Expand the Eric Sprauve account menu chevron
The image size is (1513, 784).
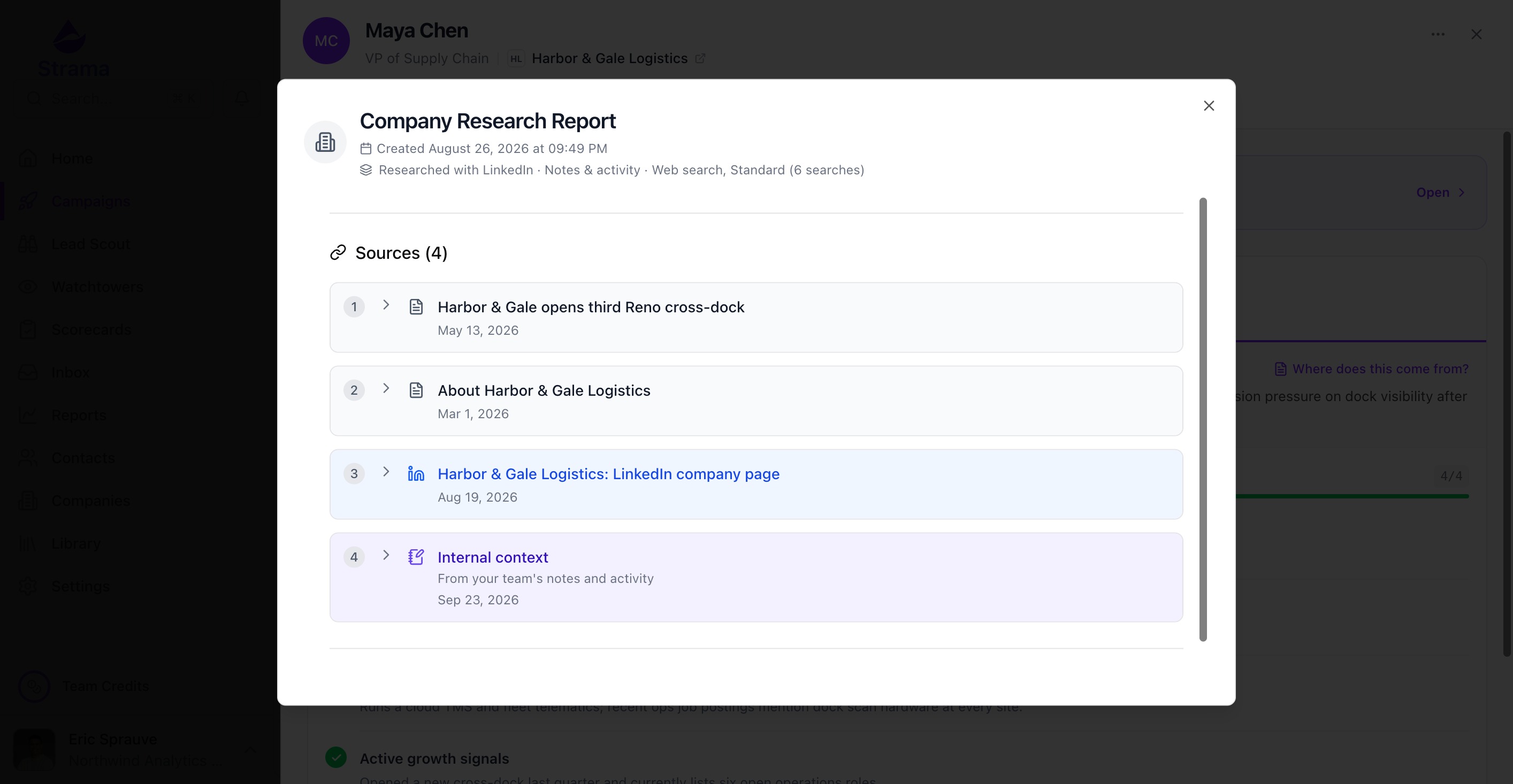(x=250, y=750)
